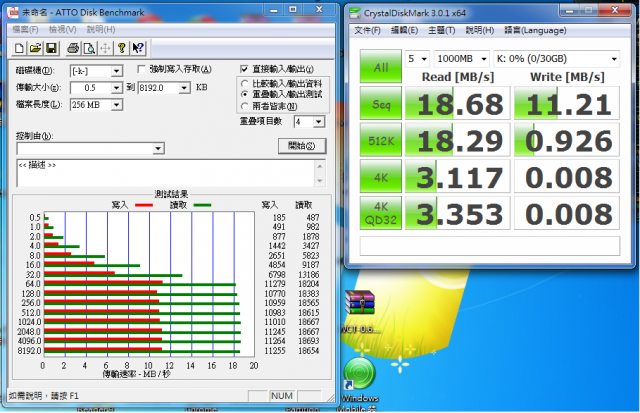Run the 512K test button
The width and height of the screenshot is (640, 413).
pos(381,140)
